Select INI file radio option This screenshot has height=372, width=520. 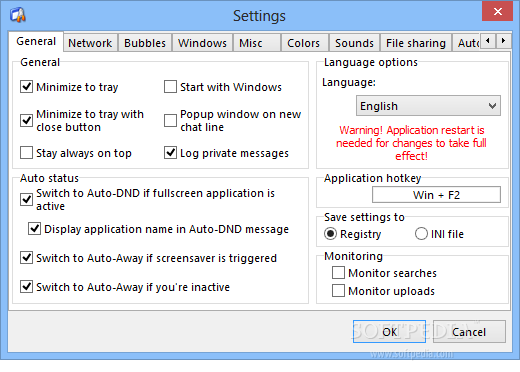point(421,234)
